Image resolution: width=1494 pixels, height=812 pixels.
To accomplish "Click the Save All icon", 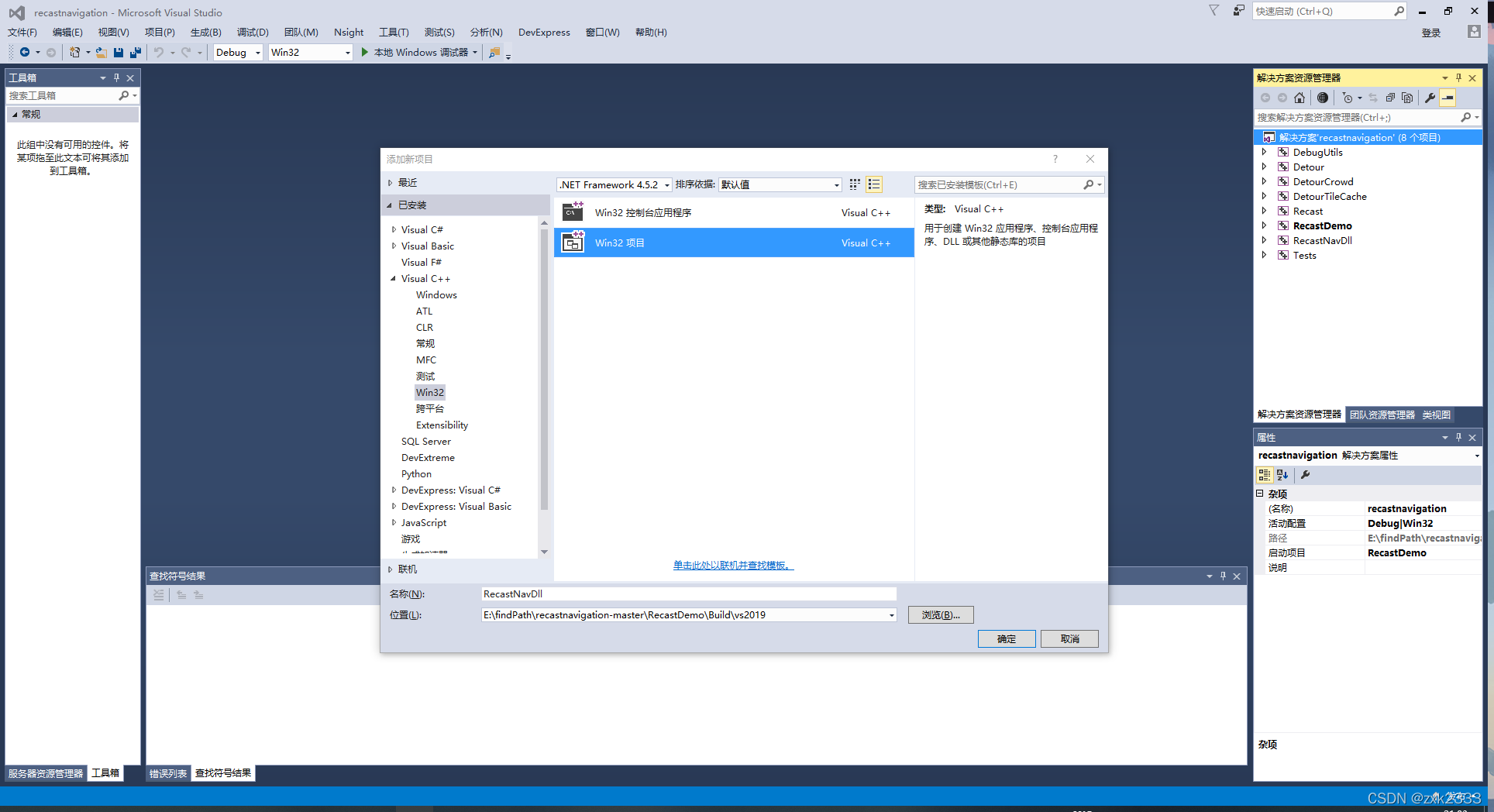I will click(x=136, y=52).
